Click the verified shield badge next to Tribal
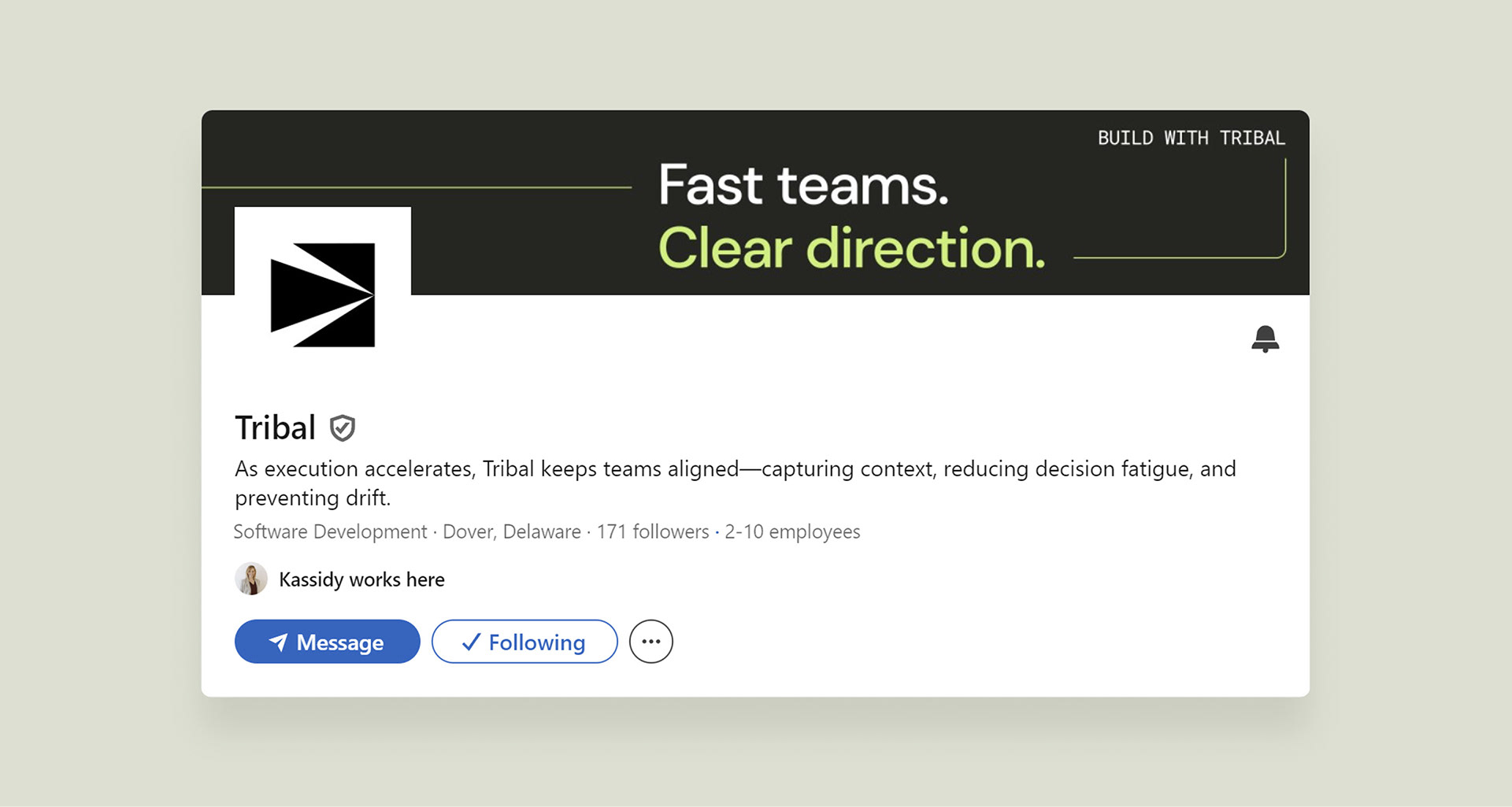Screen dimensions: 1512x807 (x=342, y=428)
